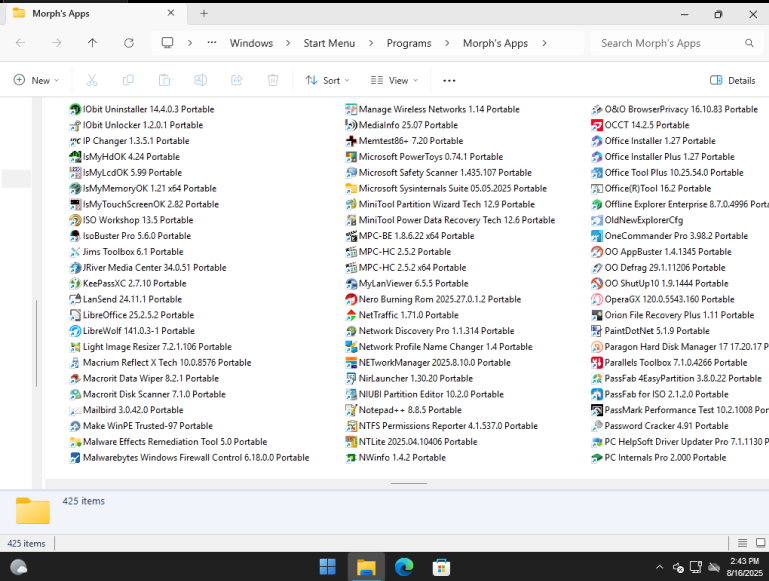
Task: Select Notepad++ 8.8.5 Portable
Action: click(x=404, y=410)
